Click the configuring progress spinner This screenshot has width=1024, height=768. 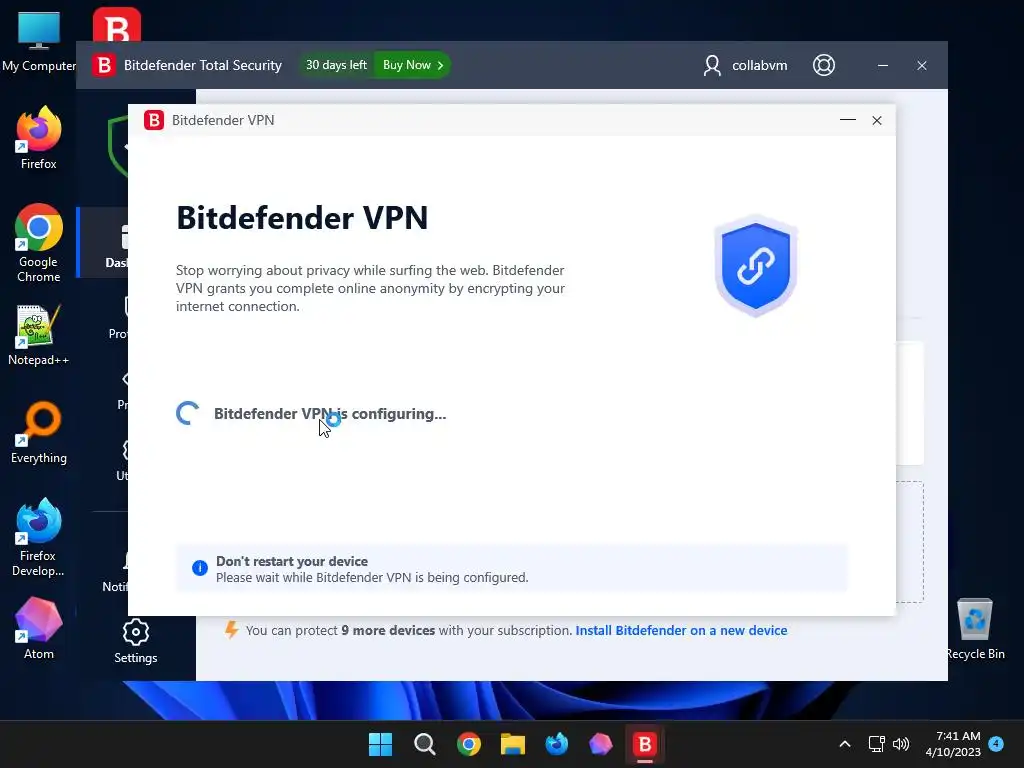pos(188,413)
